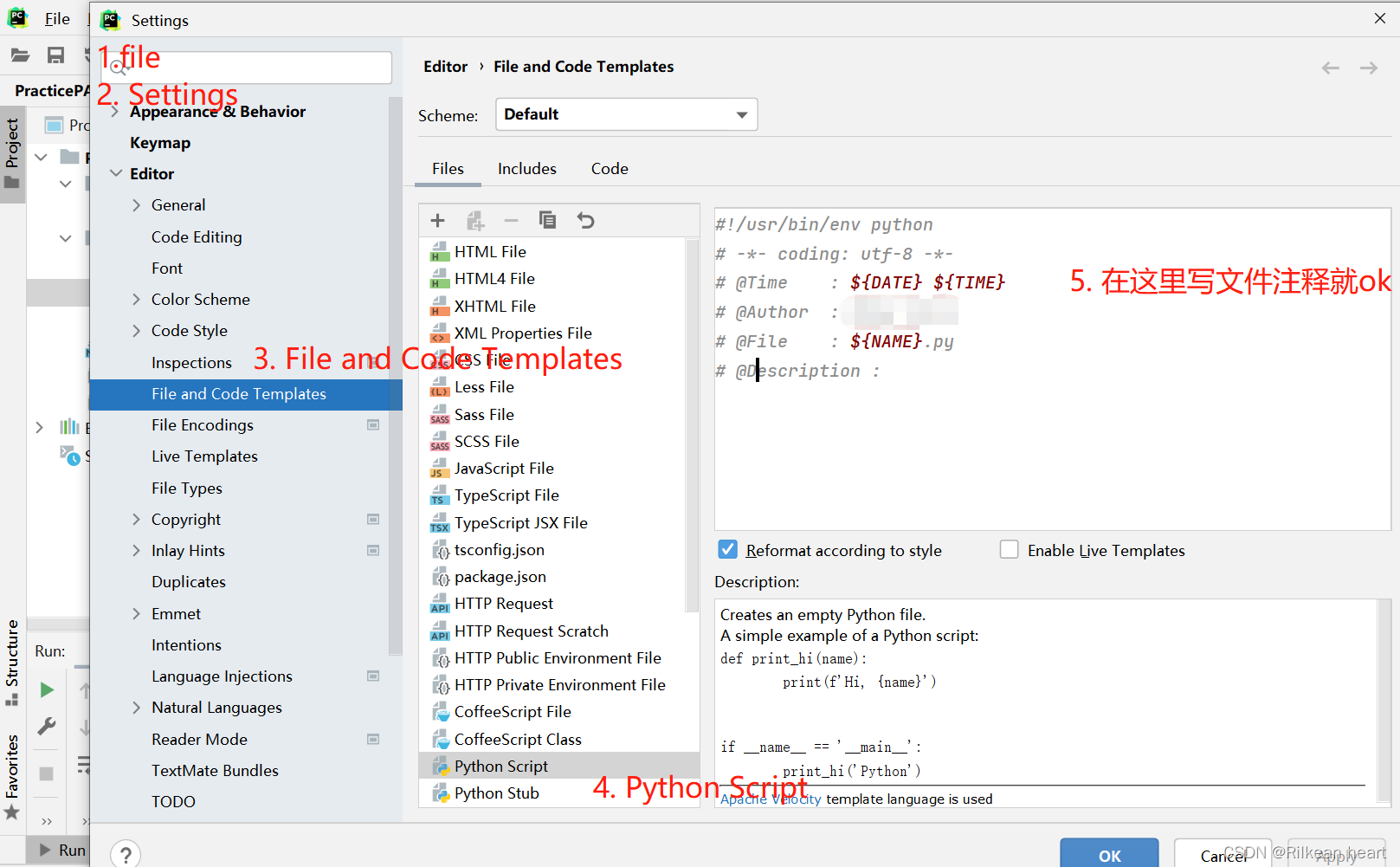Expand the Appearance & Behavior section
Viewport: 1400px width, 867px height.
(115, 112)
